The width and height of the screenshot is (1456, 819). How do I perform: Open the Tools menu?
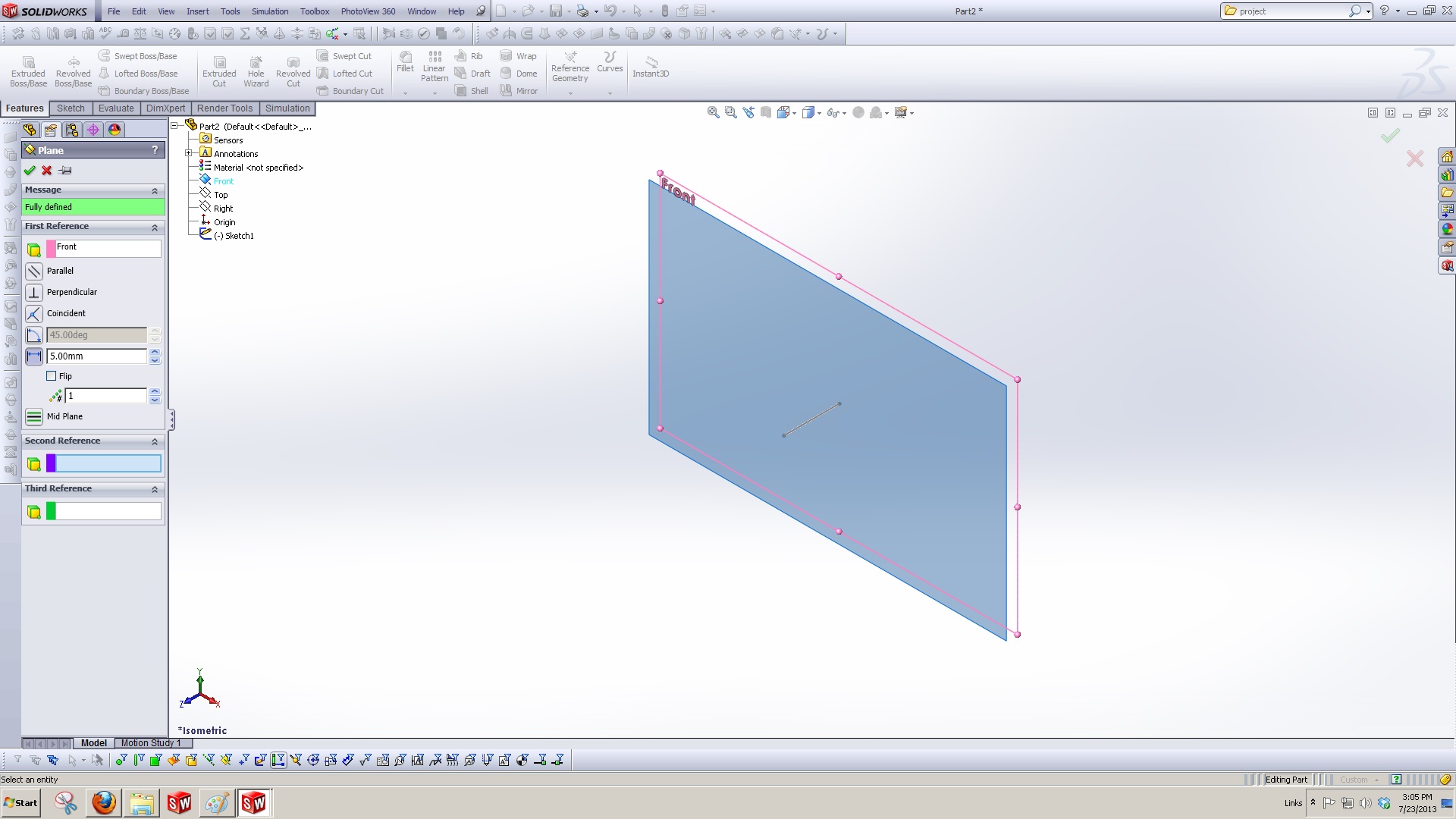231,11
